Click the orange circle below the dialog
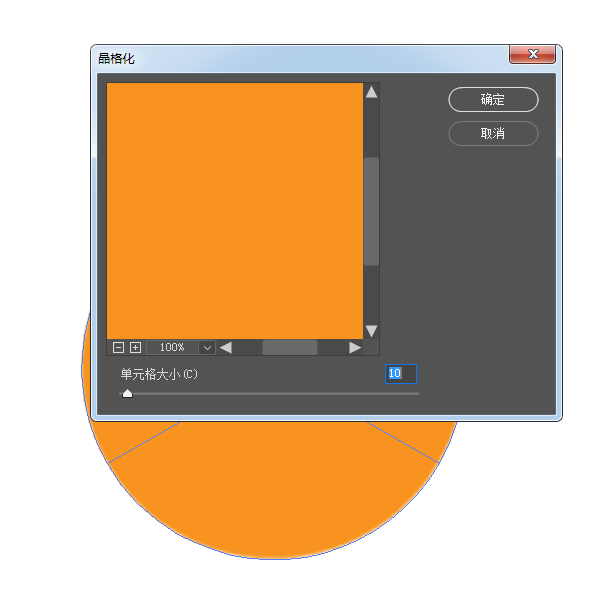 click(272, 491)
